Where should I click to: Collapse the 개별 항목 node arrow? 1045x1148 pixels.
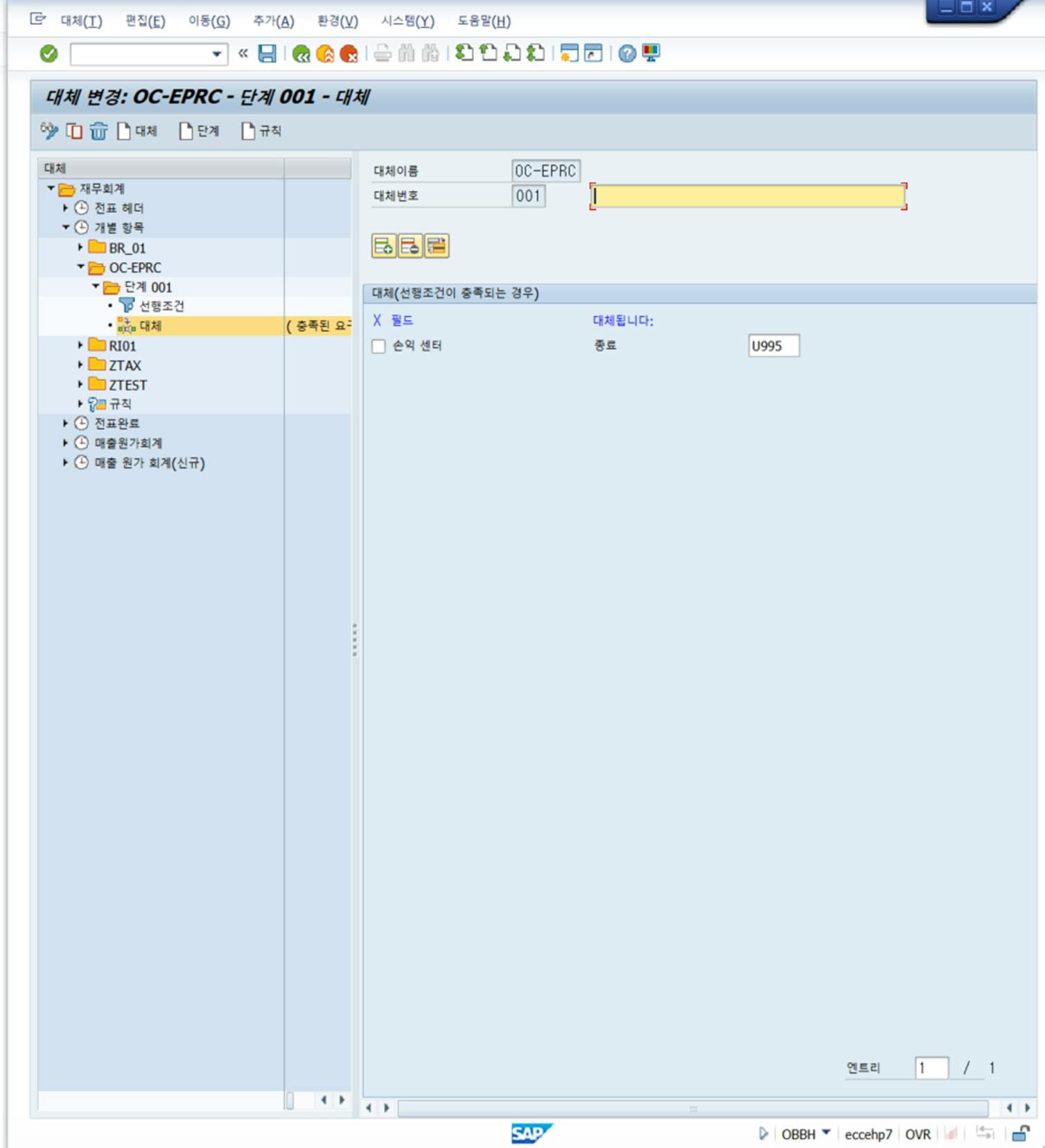pos(65,227)
